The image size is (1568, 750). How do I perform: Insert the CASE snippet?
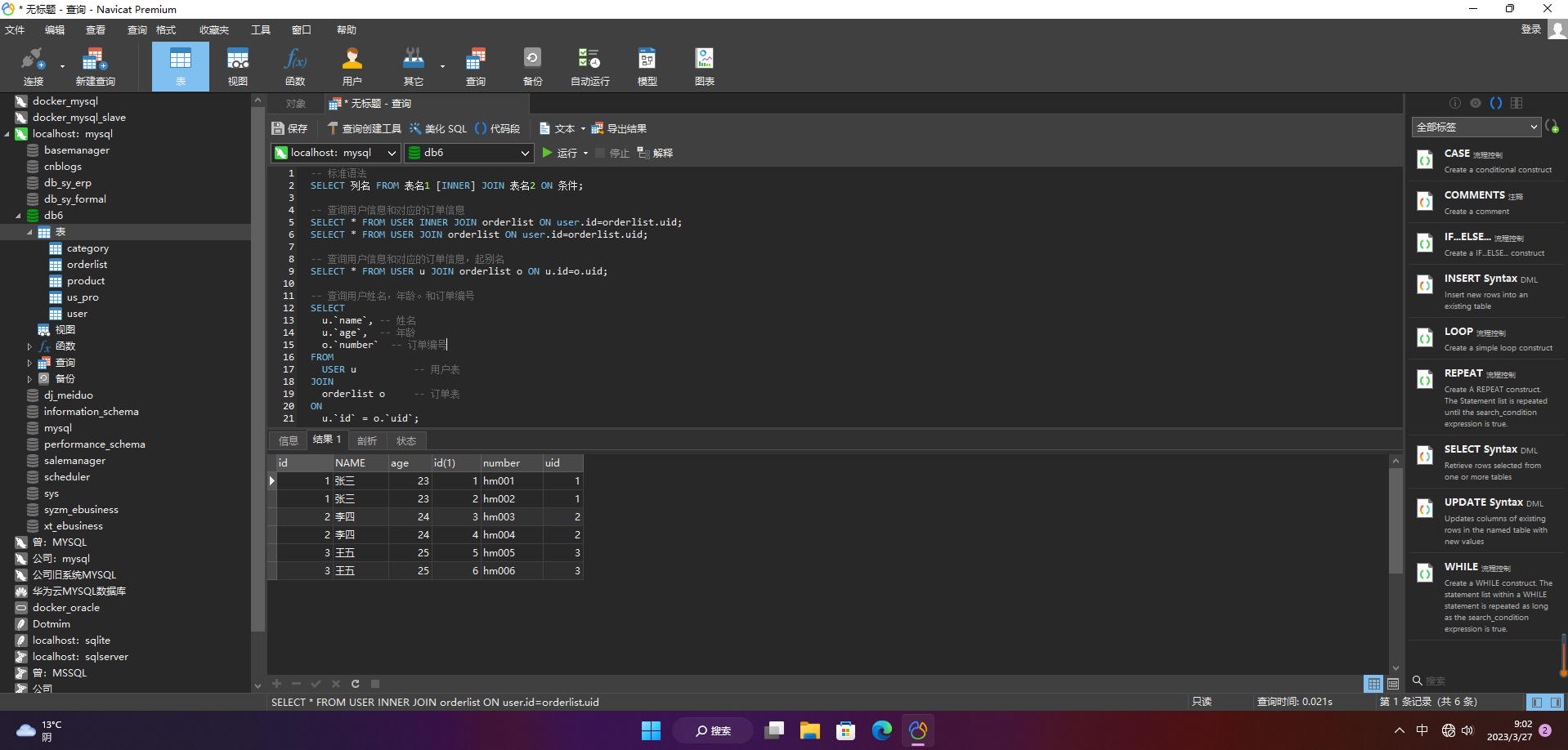(x=1485, y=160)
